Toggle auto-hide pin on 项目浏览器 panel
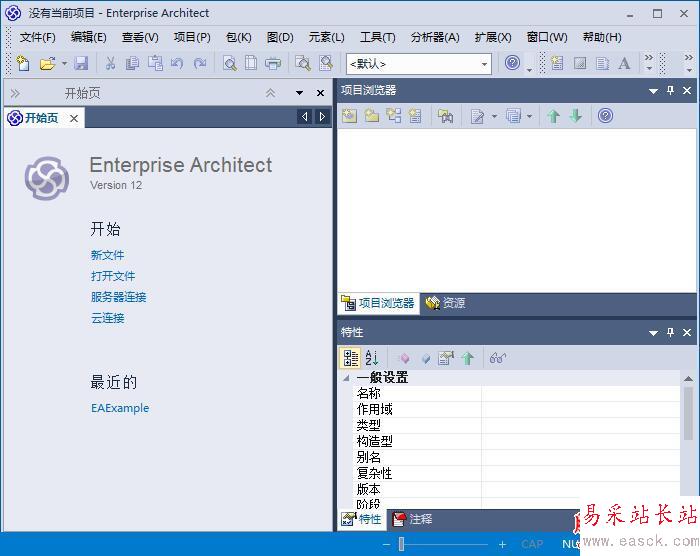Viewport: 700px width, 556px height. pos(670,90)
